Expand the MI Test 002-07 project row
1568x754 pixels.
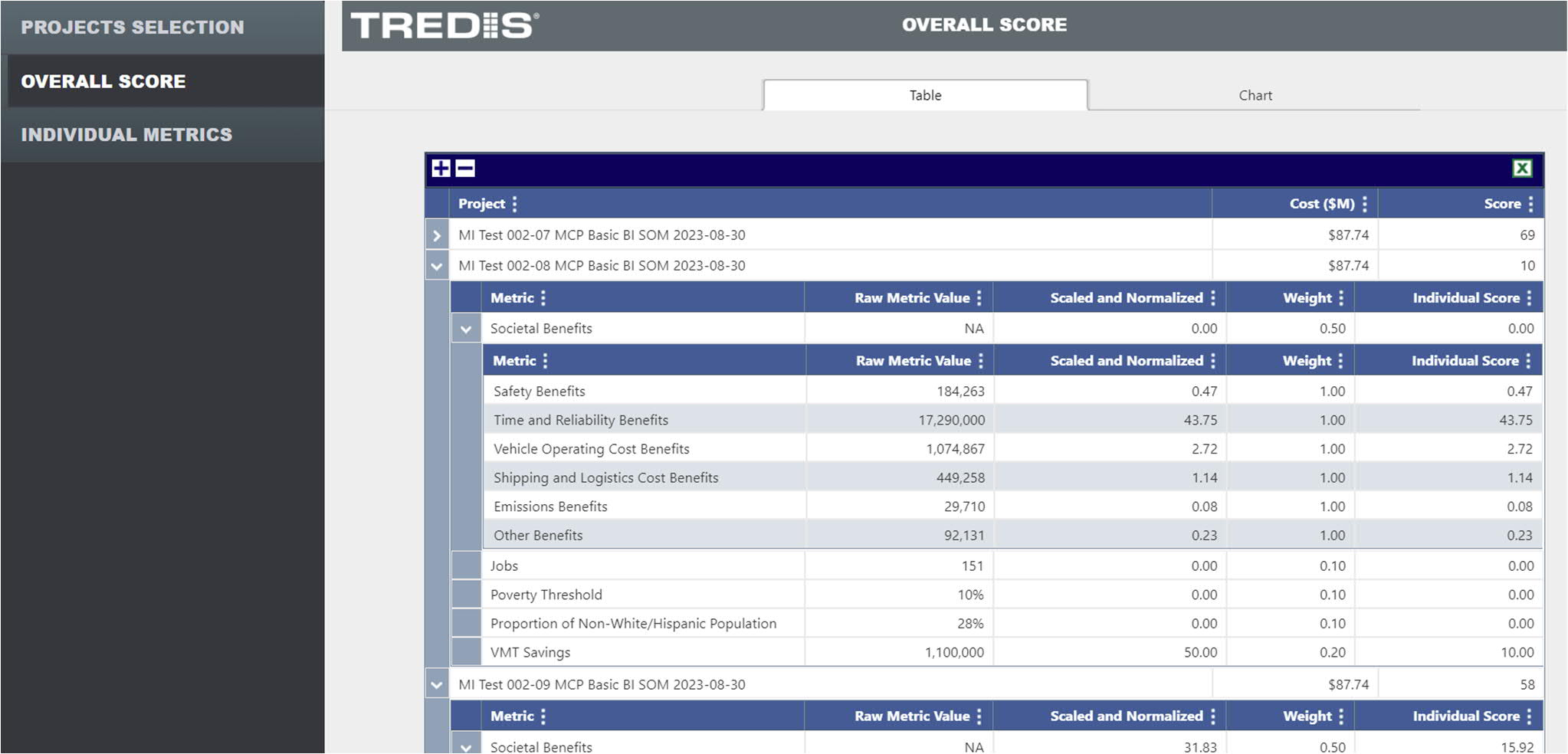437,235
